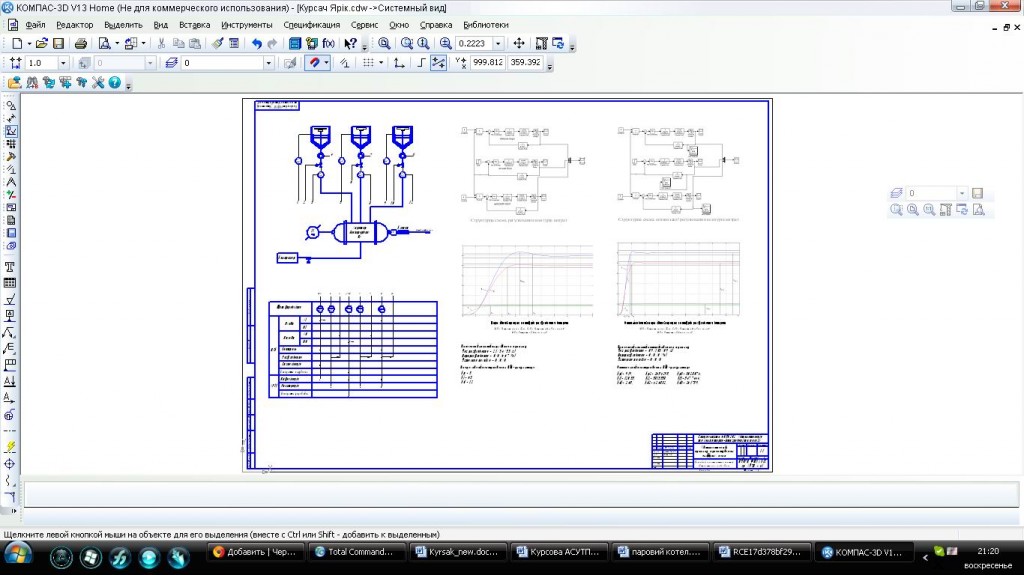Switch to Kyrsak_new.doc taskbar button
The image size is (1024, 575).
tap(457, 552)
